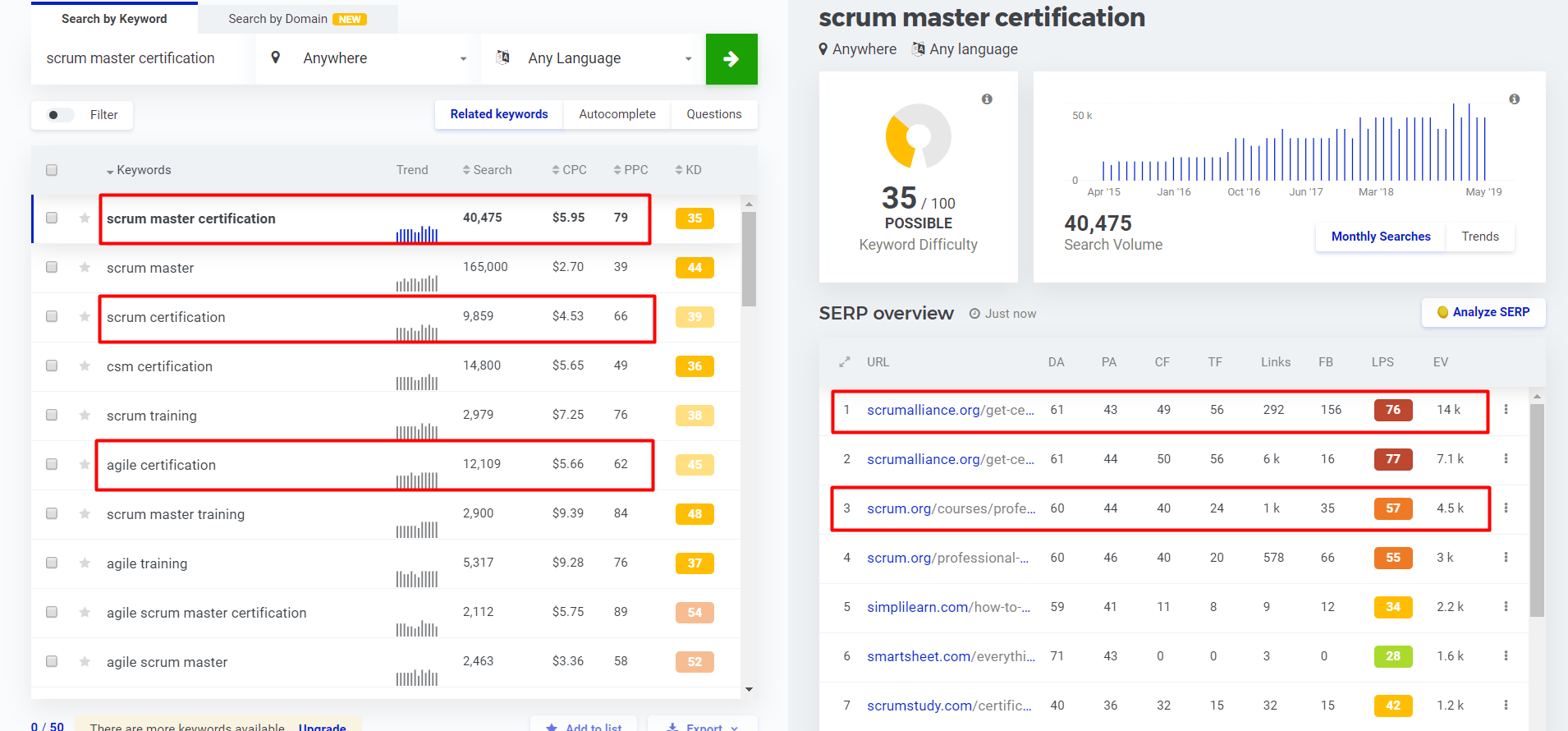1568x731 pixels.
Task: Star the scrum master keyword
Action: click(85, 267)
